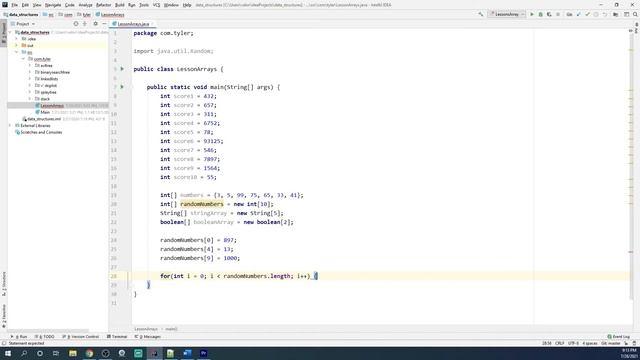Open File Explorer from the taskbar
Screen dimensions: 640x360
coord(73,353)
